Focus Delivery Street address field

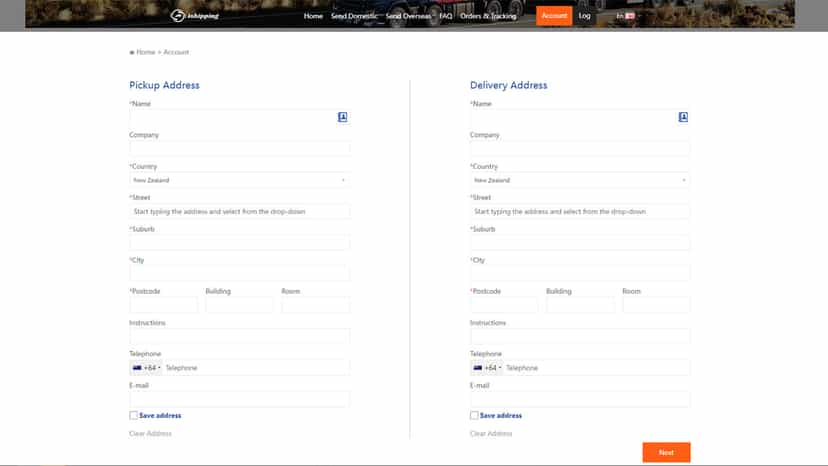(580, 211)
